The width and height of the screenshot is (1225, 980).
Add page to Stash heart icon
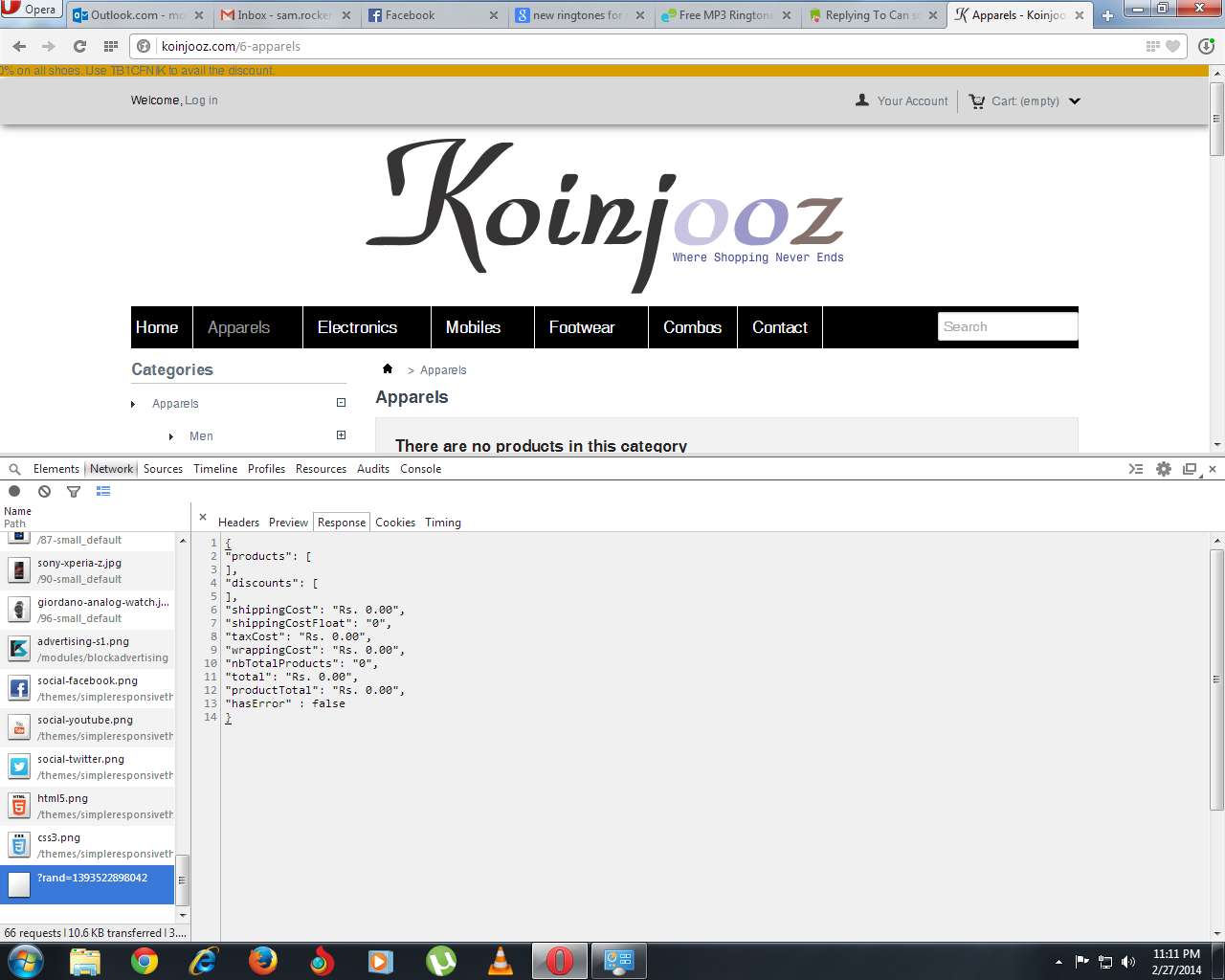pos(1172,46)
